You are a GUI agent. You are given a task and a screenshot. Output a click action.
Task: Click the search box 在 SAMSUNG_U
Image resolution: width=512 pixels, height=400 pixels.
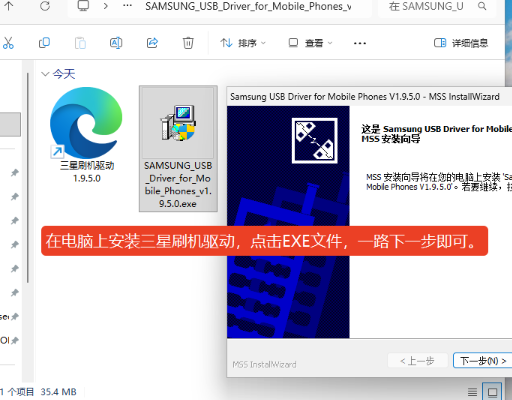tap(437, 6)
